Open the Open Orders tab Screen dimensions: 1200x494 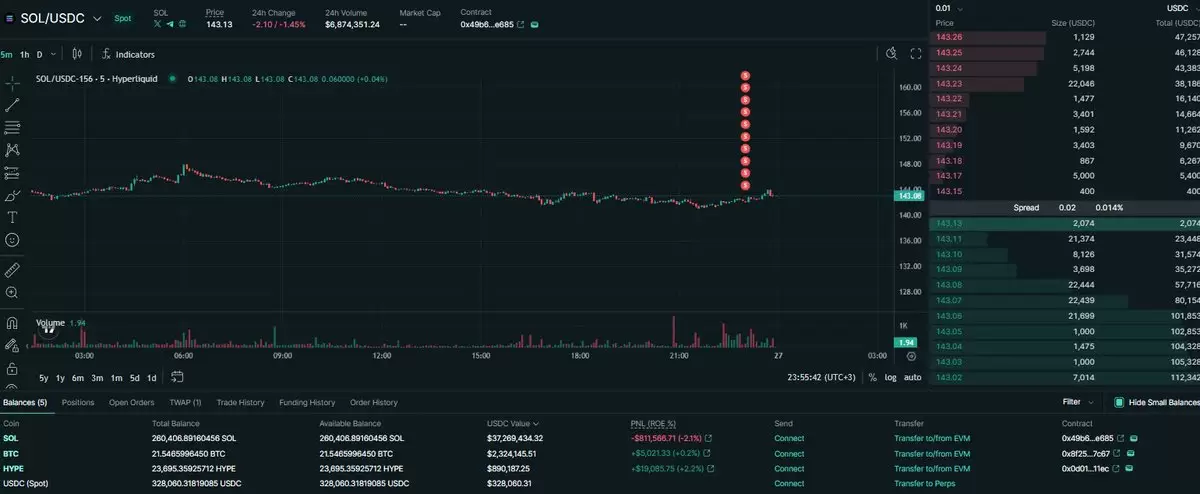pyautogui.click(x=131, y=402)
